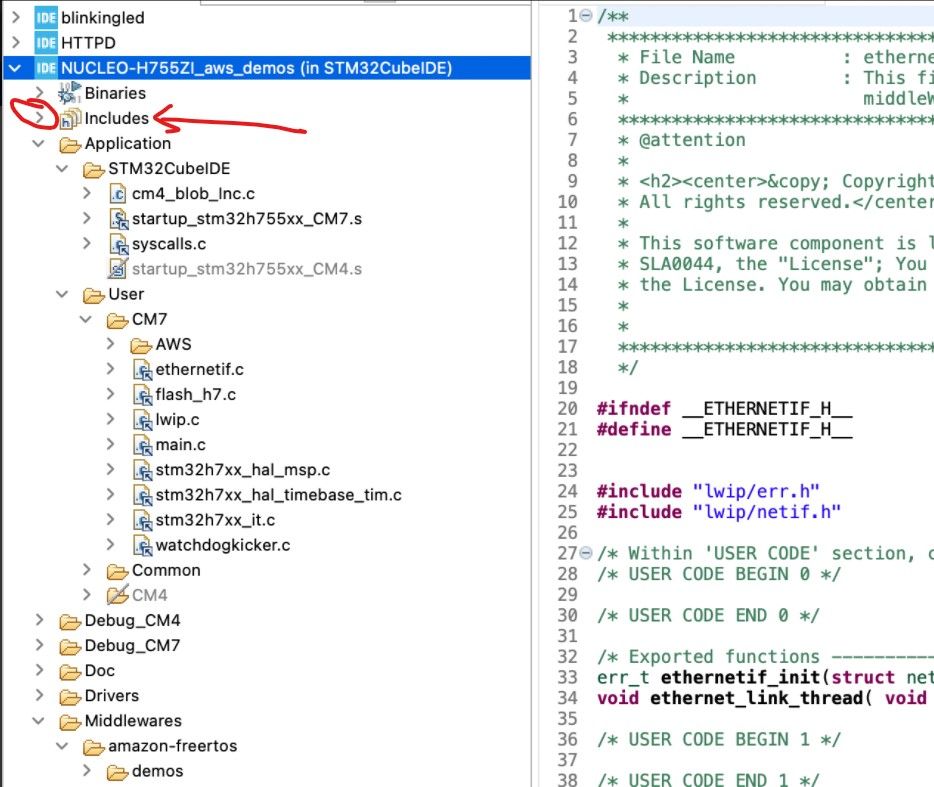This screenshot has width=934, height=787.
Task: Click the include "lwip/netif.h" line
Action: click(x=719, y=512)
